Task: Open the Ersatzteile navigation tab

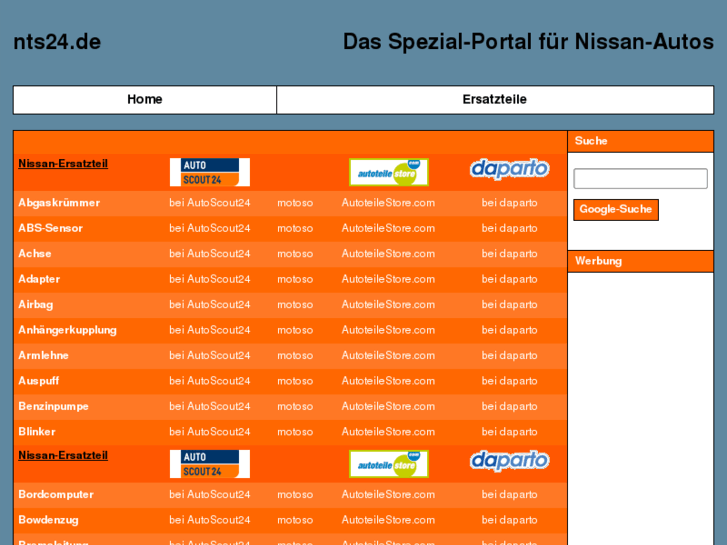Action: coord(495,99)
